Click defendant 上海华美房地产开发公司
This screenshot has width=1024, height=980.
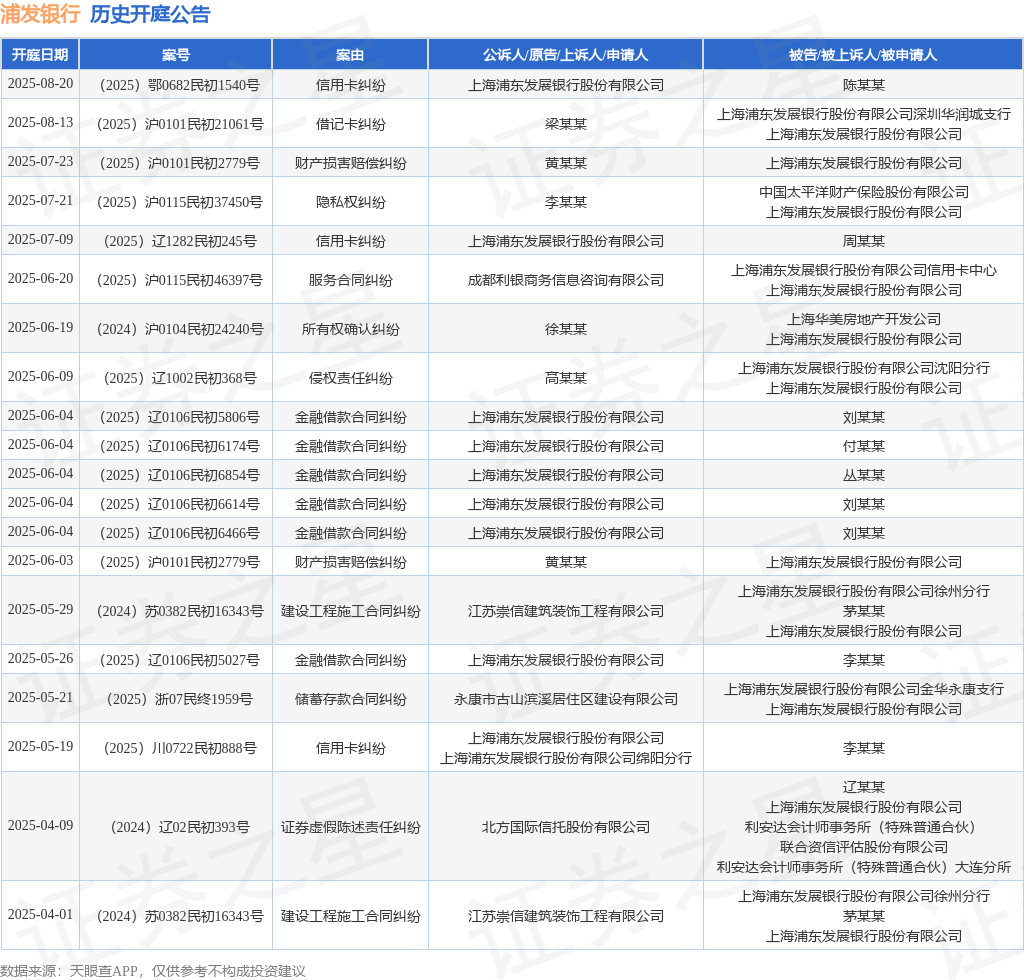pos(863,319)
